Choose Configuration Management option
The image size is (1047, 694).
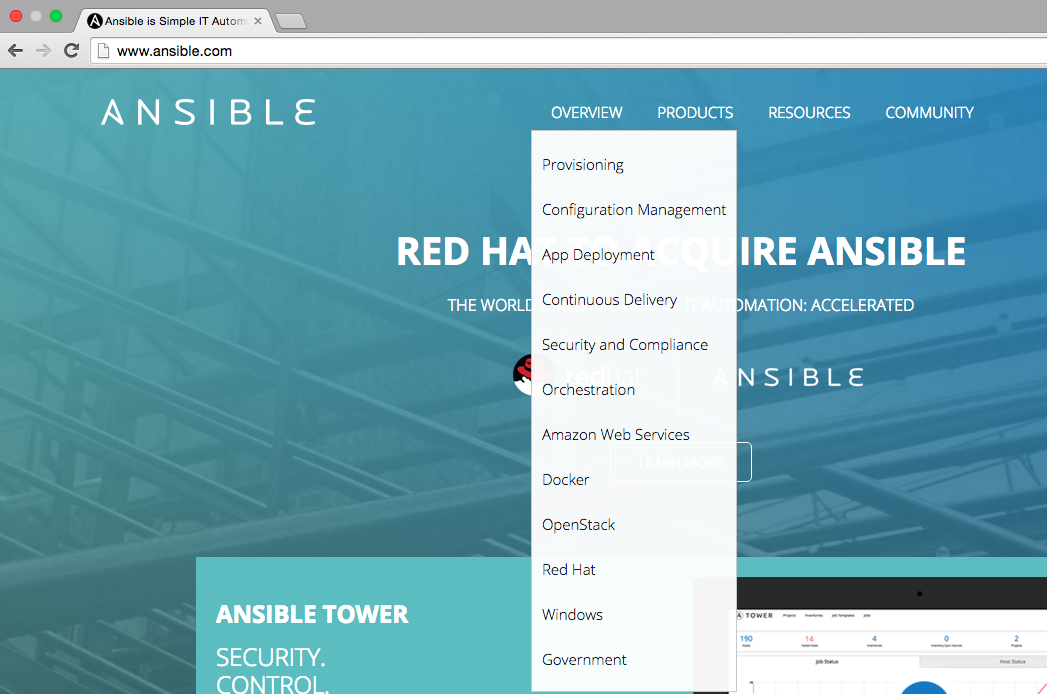pos(634,209)
